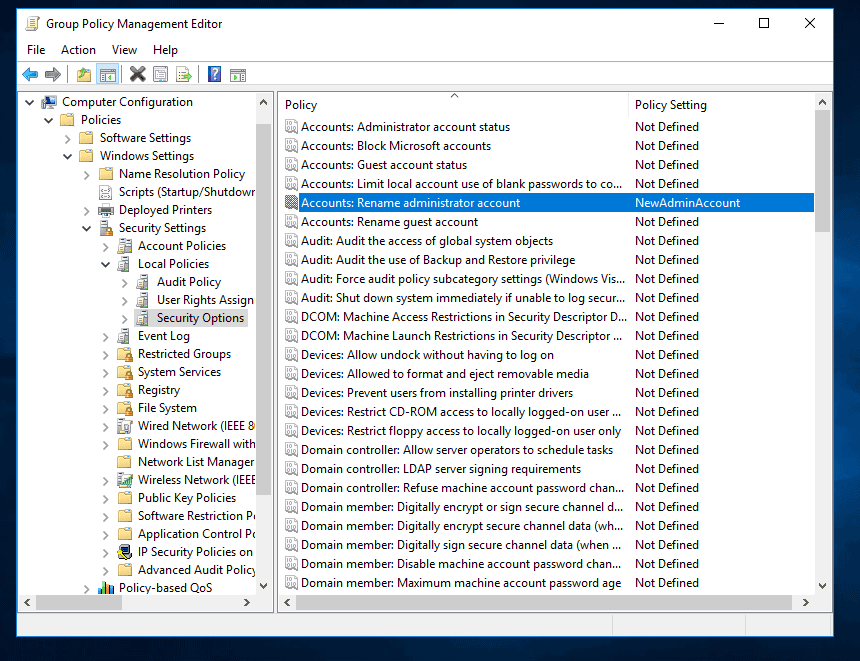Open the View menu
The height and width of the screenshot is (661, 860).
[x=124, y=50]
